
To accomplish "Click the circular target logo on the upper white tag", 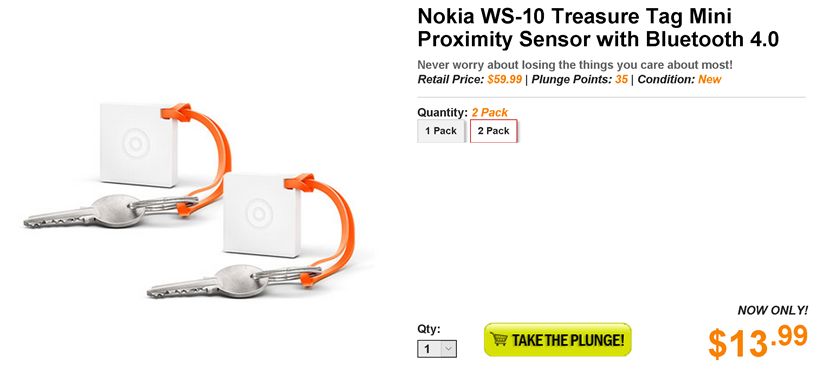I will (x=135, y=142).
